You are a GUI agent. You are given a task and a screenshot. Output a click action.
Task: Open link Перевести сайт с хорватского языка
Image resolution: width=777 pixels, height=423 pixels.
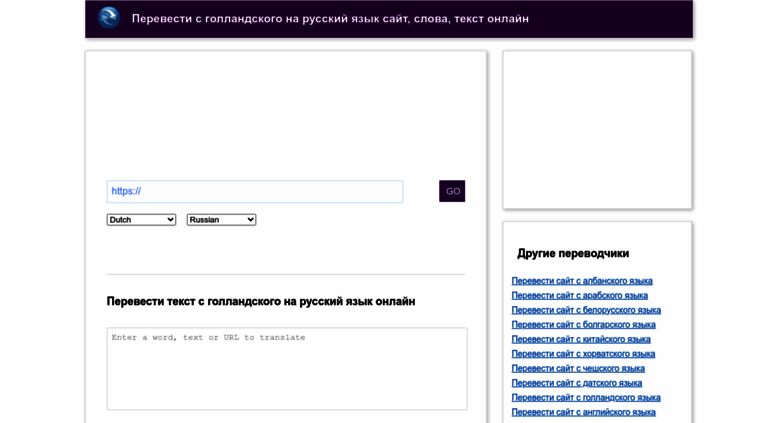[x=583, y=354]
